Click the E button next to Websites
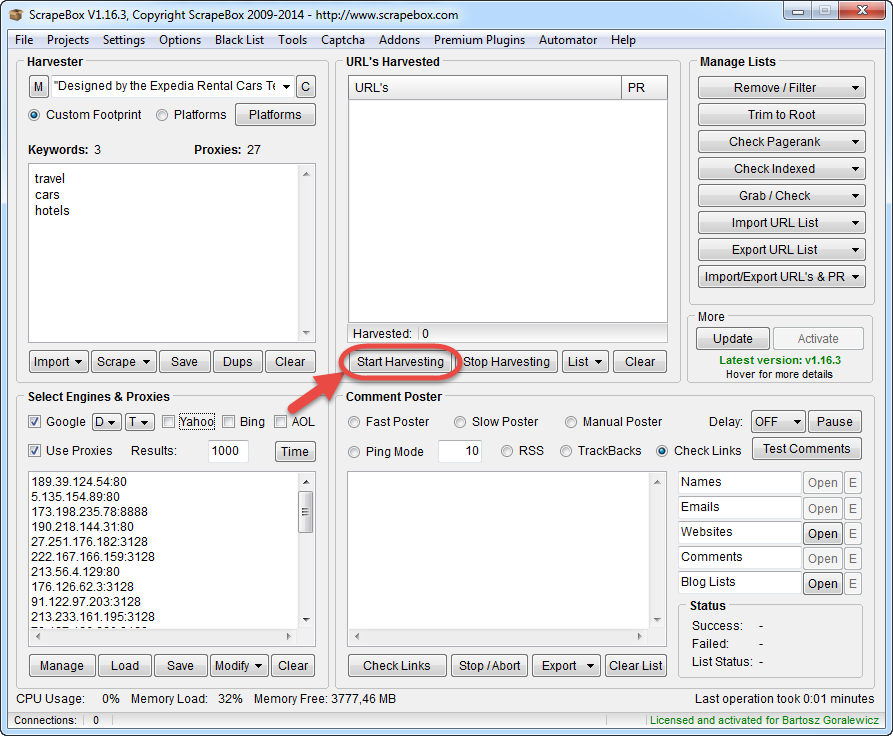Viewport: 893px width, 736px height. 853,533
